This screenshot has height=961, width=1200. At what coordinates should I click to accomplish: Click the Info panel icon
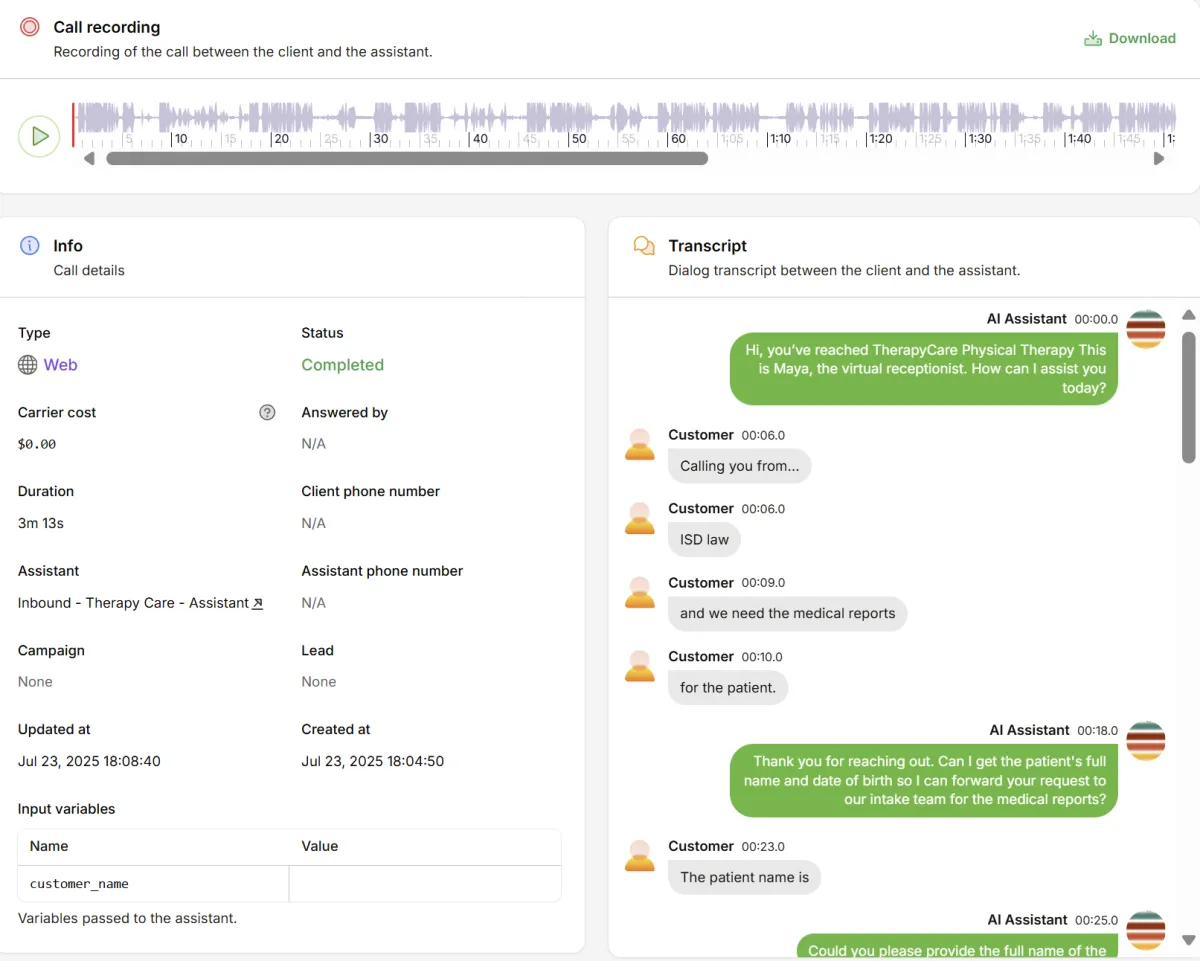pos(30,246)
